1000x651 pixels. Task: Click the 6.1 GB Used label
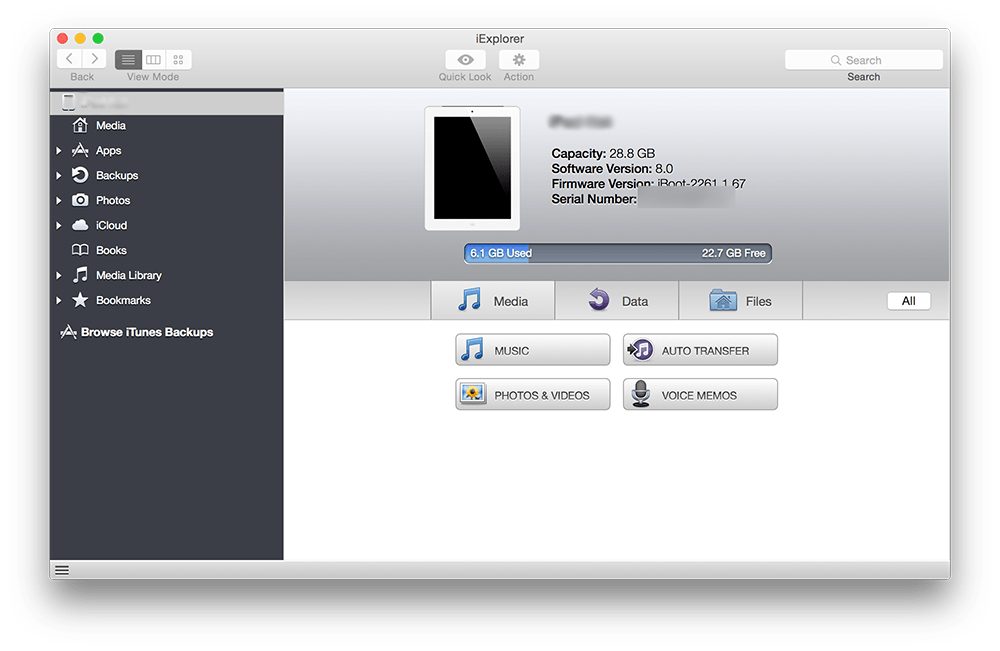coord(501,253)
